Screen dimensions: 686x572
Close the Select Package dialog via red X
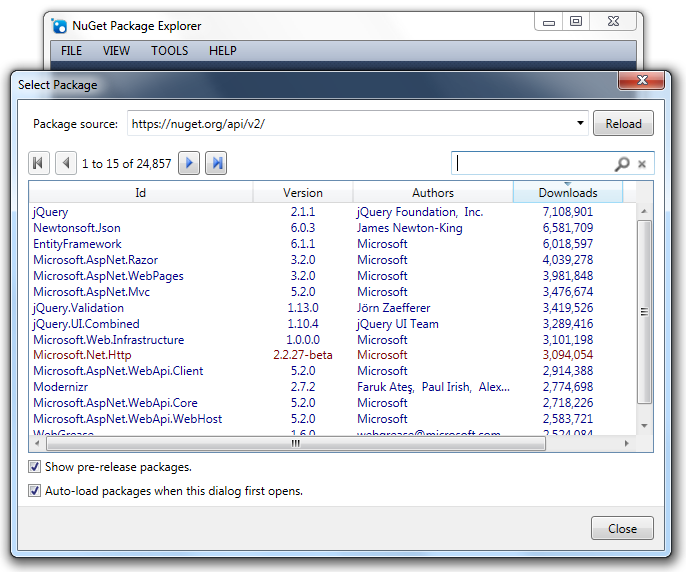640,82
